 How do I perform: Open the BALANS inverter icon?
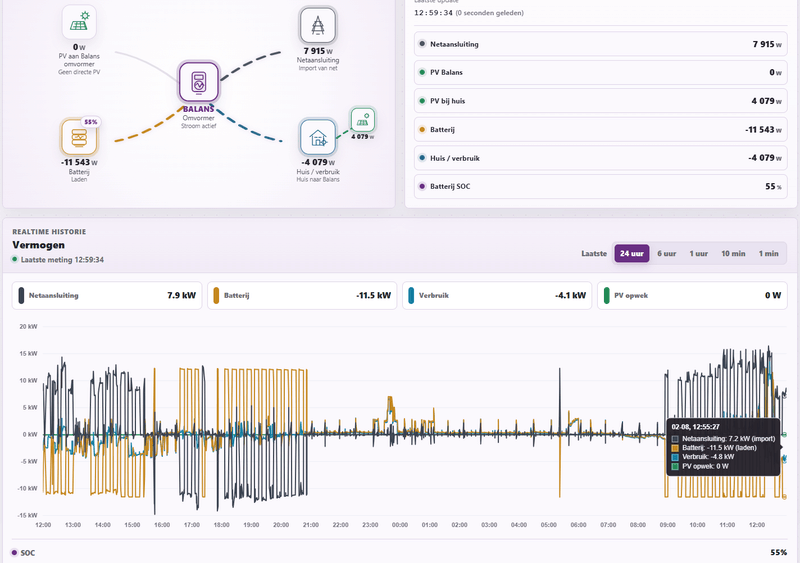[198, 82]
